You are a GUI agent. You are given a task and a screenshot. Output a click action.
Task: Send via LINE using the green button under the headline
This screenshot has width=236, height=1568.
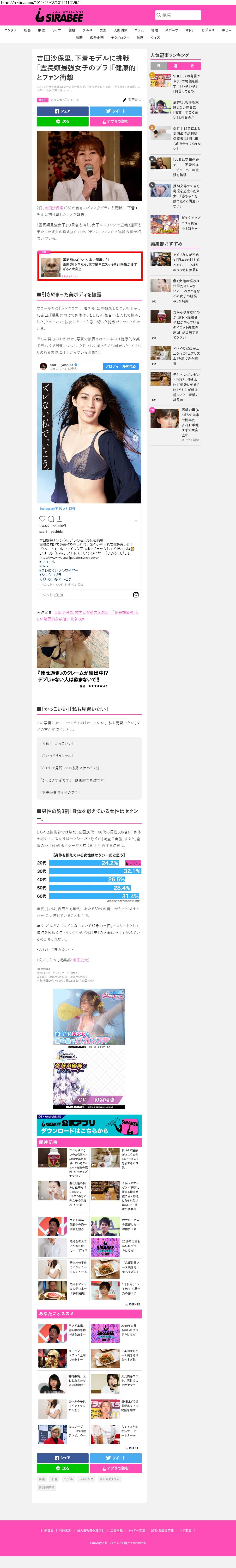(x=63, y=122)
